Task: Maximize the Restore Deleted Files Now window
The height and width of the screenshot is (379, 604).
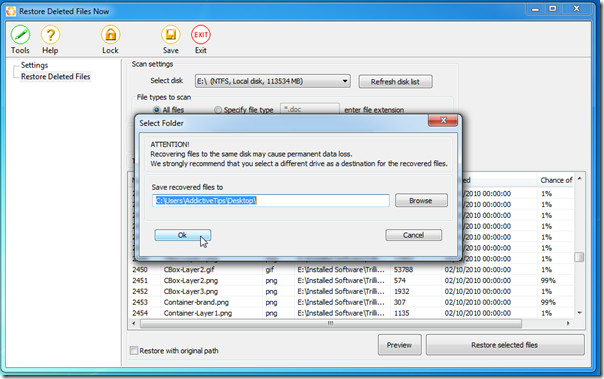Action: tap(553, 8)
